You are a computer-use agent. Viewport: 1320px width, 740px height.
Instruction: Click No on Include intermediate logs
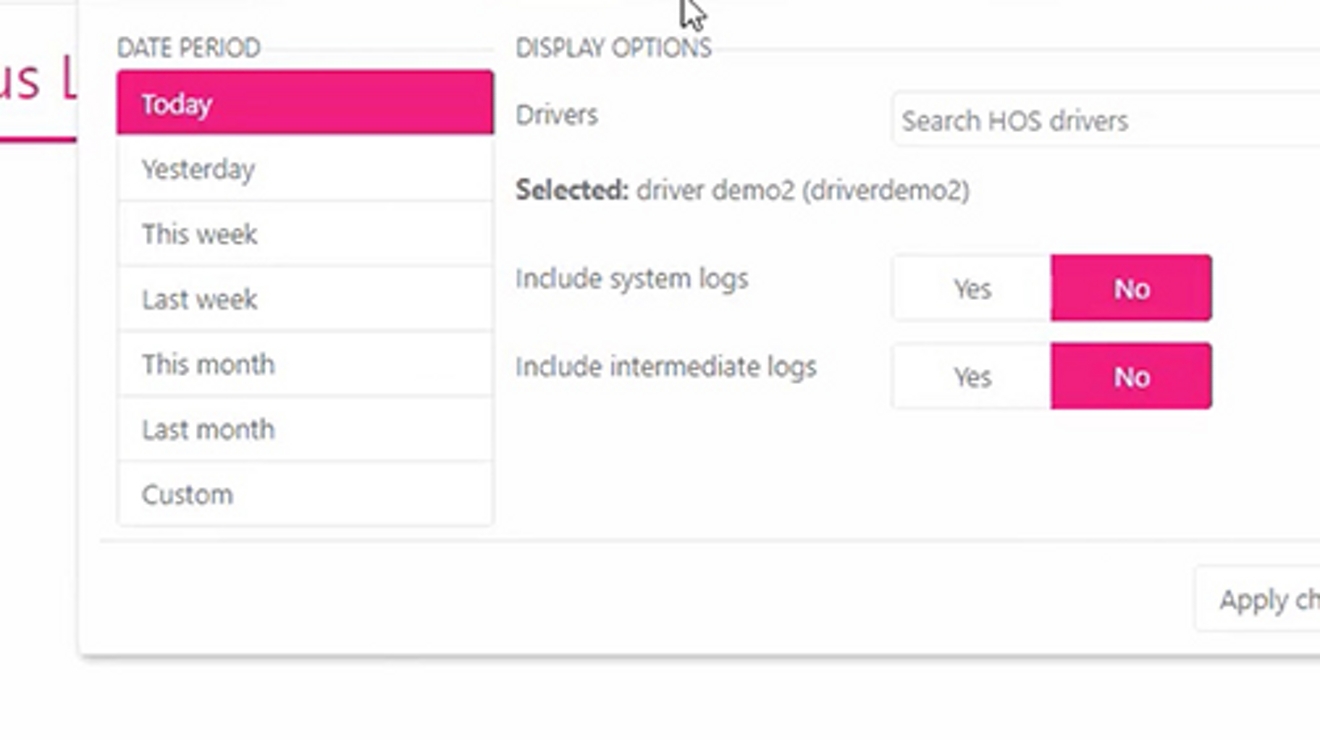[x=1130, y=377]
